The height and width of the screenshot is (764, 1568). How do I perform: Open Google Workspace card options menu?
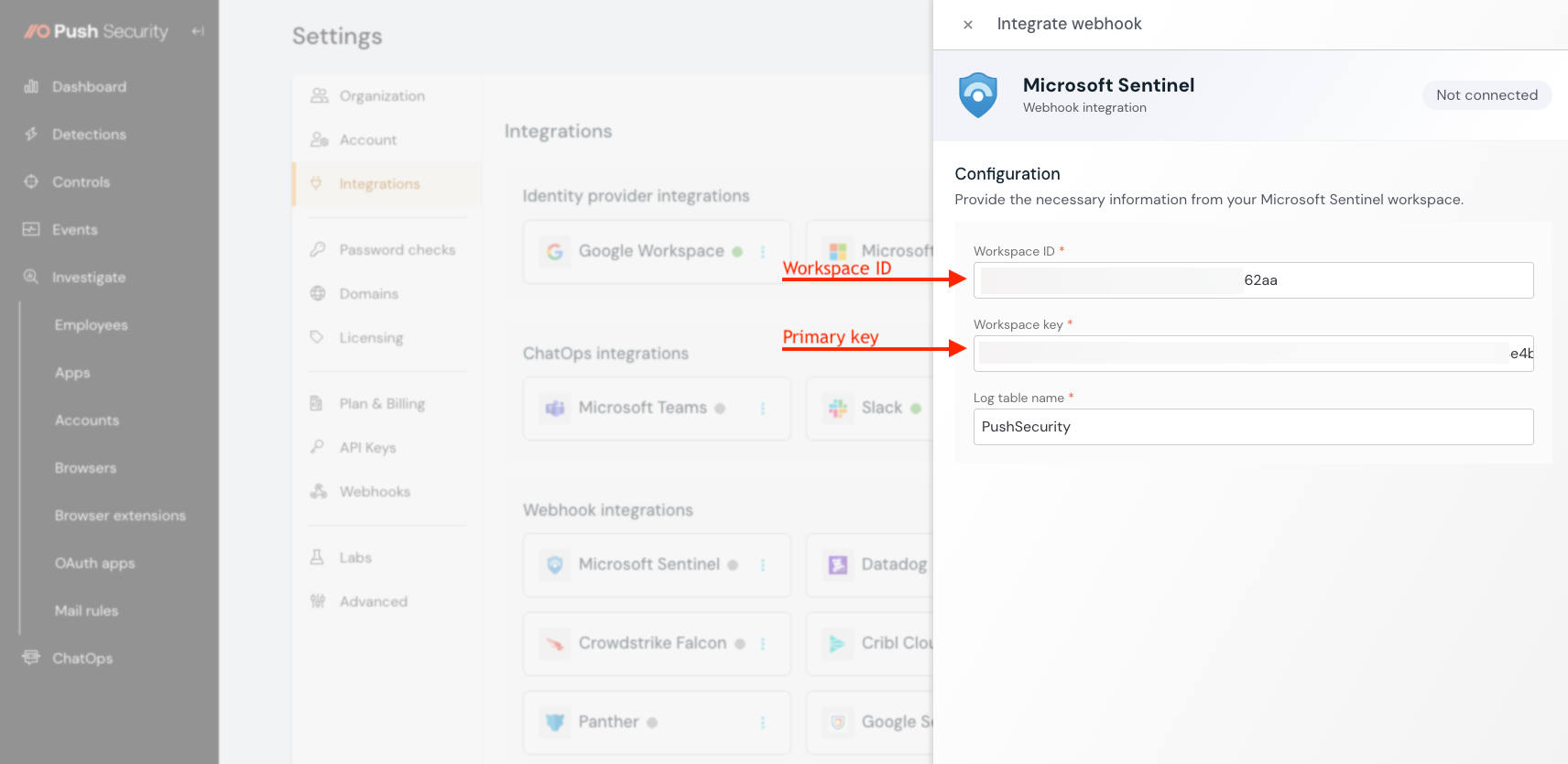click(x=763, y=252)
